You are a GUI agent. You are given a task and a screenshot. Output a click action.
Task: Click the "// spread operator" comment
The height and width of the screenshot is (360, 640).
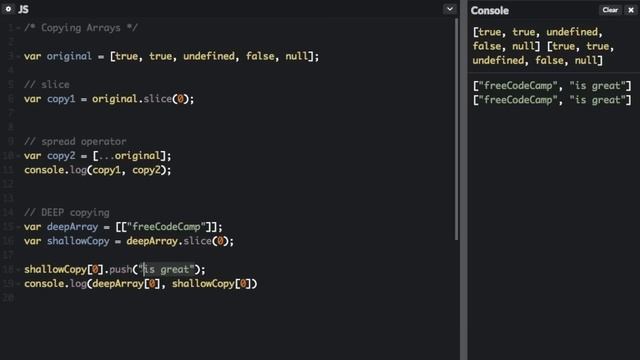[x=75, y=142]
